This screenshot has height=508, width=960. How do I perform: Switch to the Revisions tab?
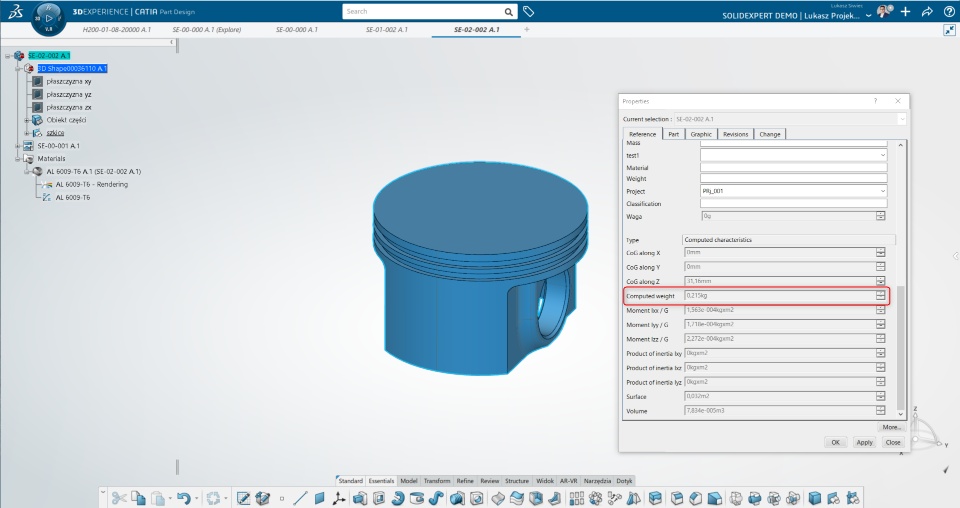735,134
